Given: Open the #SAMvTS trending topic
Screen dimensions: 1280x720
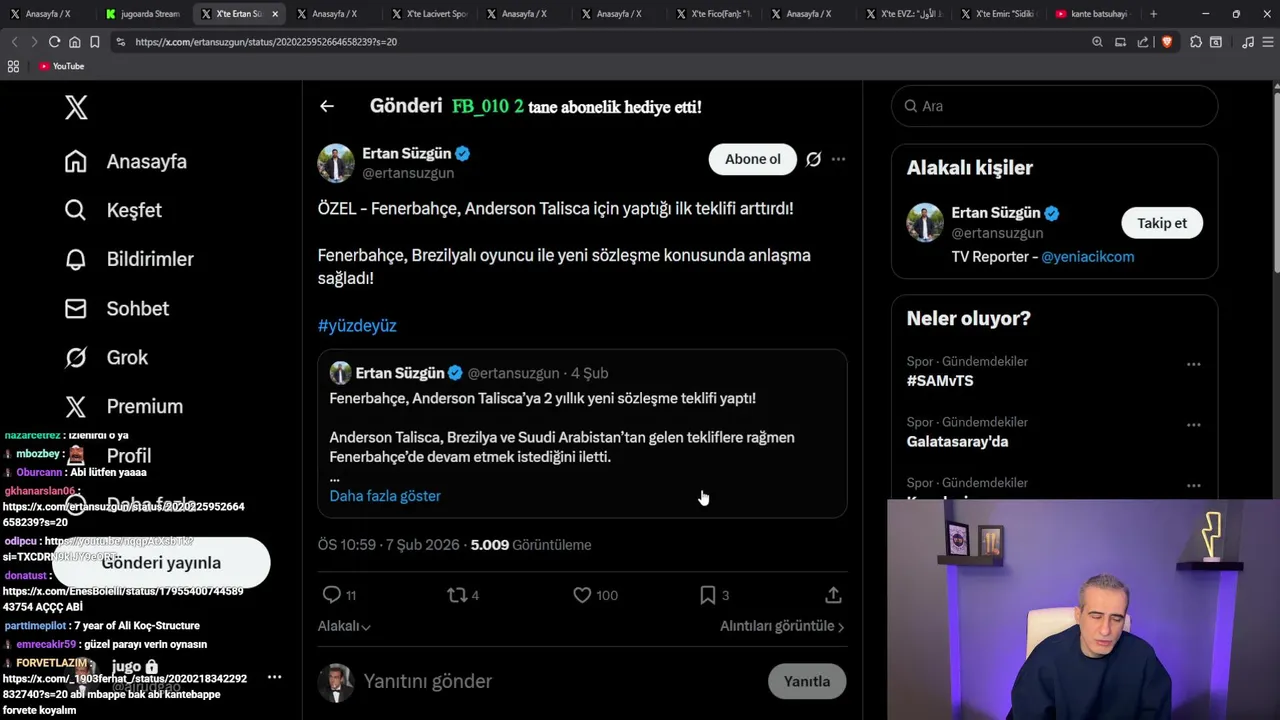Looking at the screenshot, I should (x=940, y=381).
